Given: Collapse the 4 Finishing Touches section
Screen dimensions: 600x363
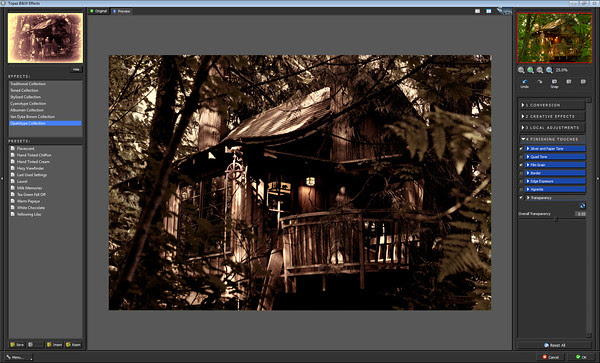Looking at the screenshot, I should (552, 139).
